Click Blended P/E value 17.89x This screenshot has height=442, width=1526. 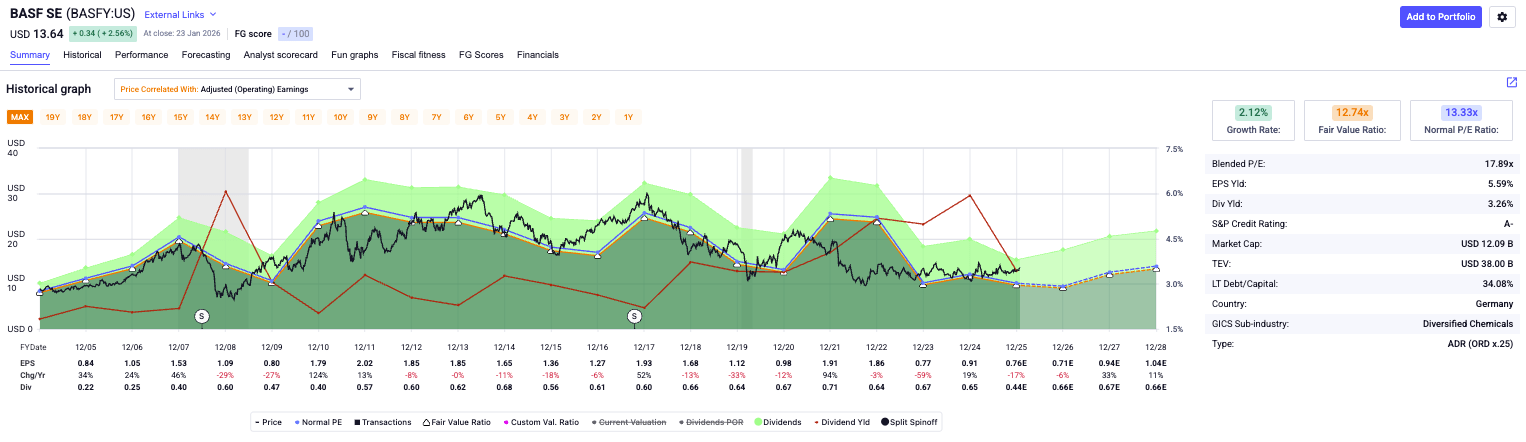[1497, 163]
